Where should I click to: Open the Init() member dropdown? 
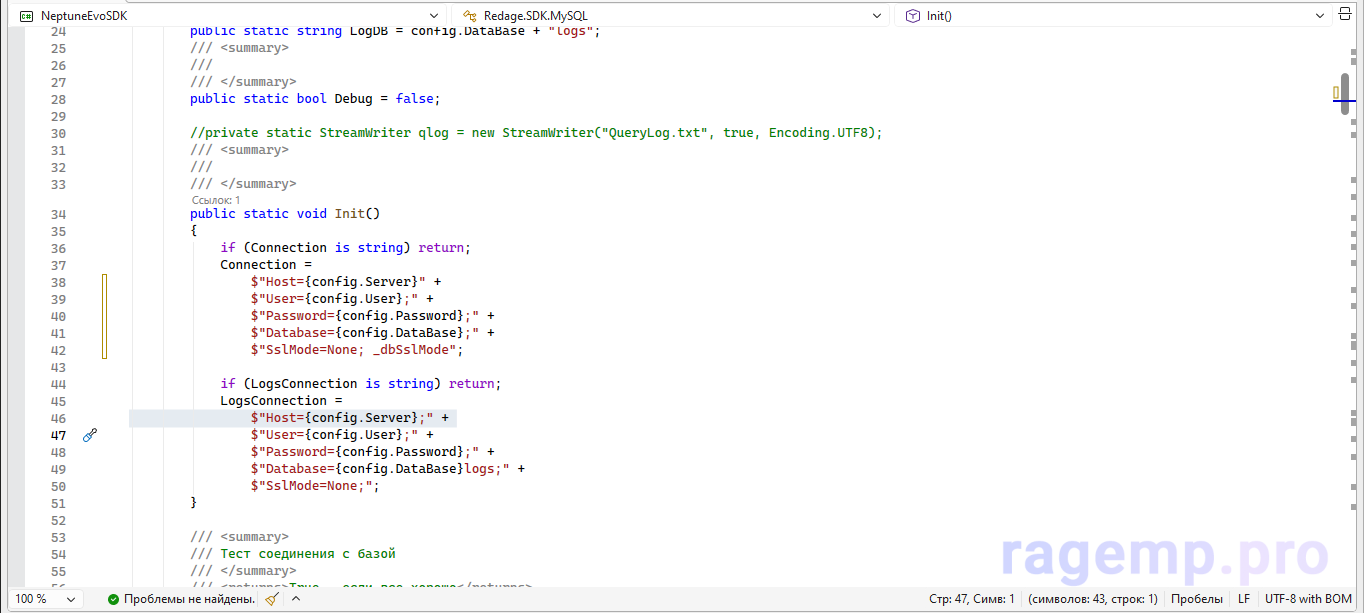coord(1319,16)
